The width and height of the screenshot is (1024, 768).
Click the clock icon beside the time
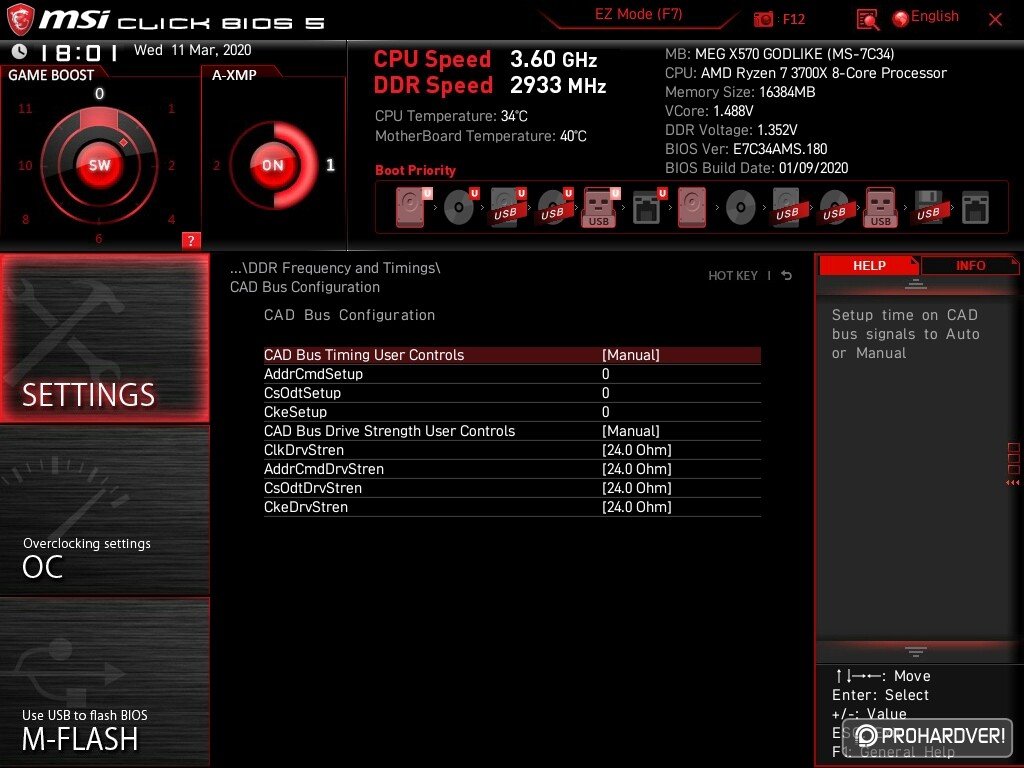click(x=20, y=51)
